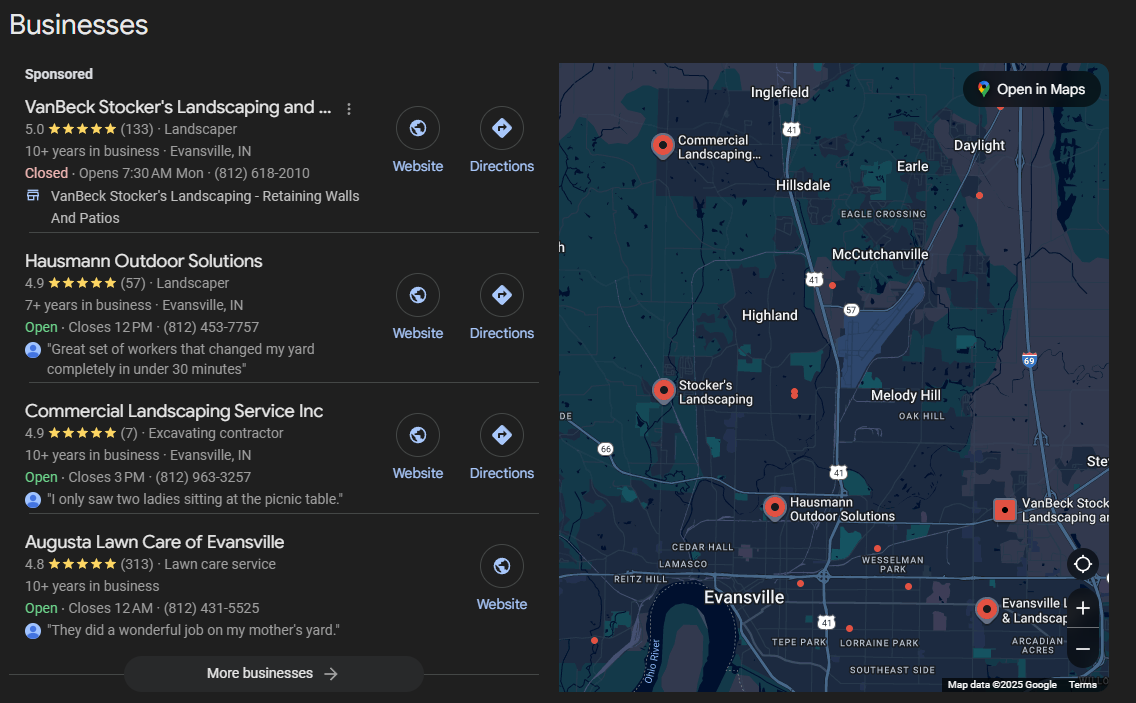
Task: Open Augusta Lawn Care of Evansville listing
Action: (155, 542)
